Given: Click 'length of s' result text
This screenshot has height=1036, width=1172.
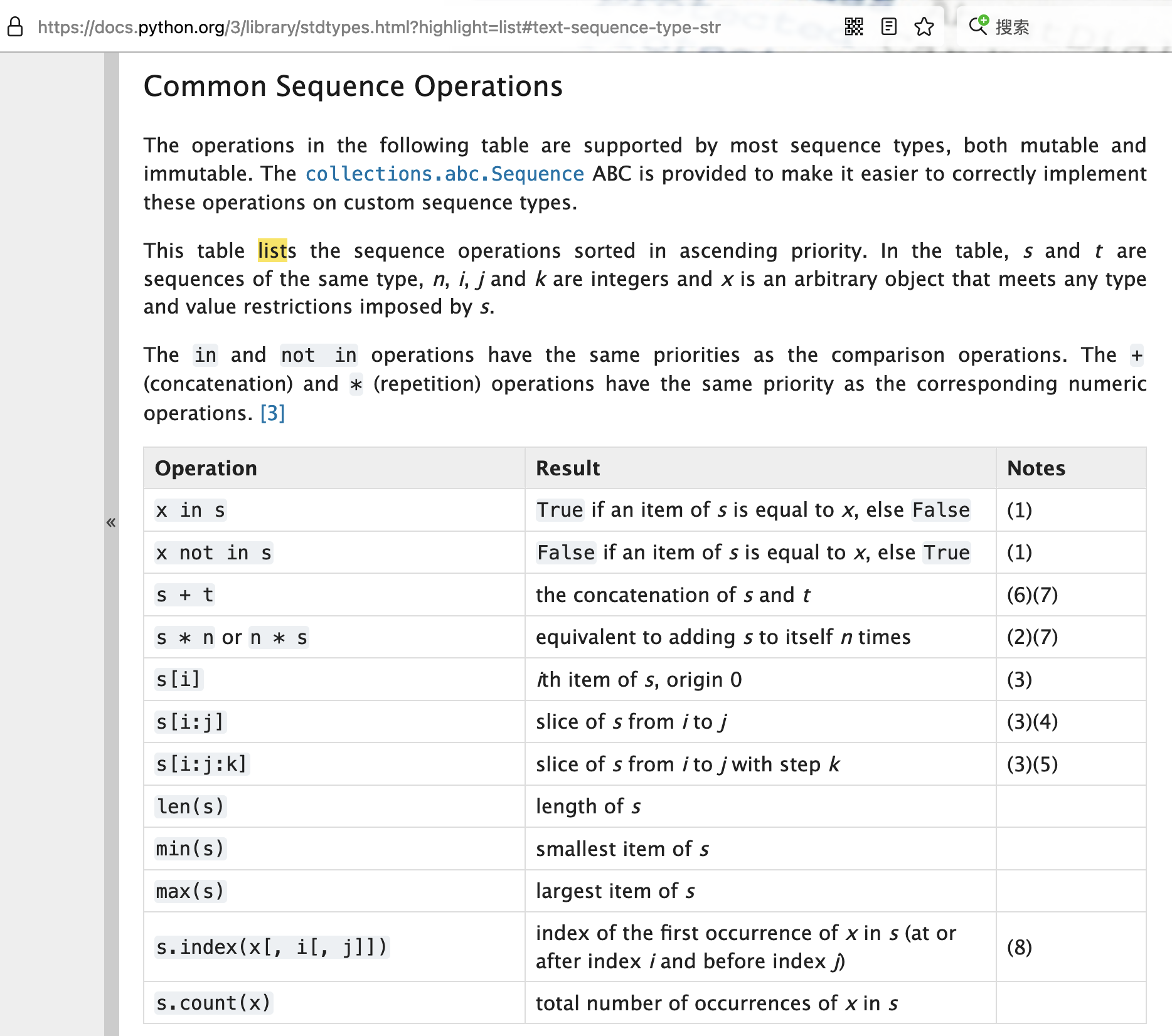Looking at the screenshot, I should 589,806.
